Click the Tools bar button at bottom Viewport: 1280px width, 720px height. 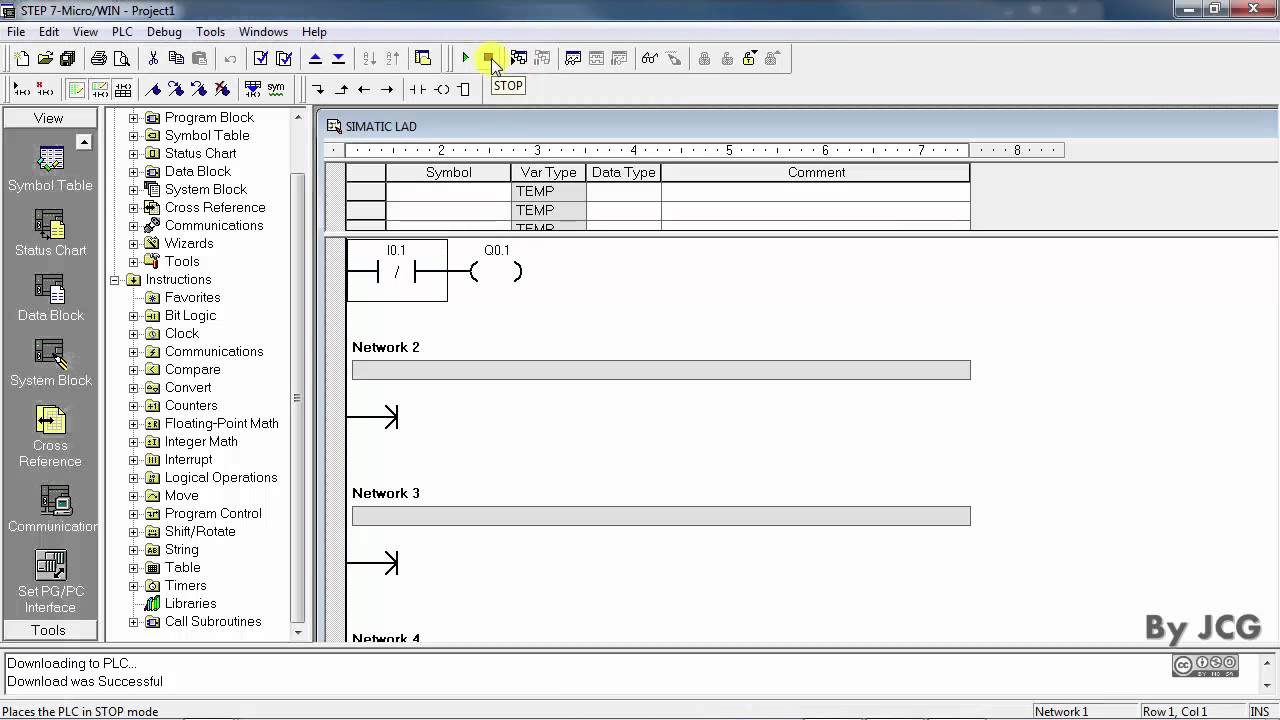pos(49,630)
